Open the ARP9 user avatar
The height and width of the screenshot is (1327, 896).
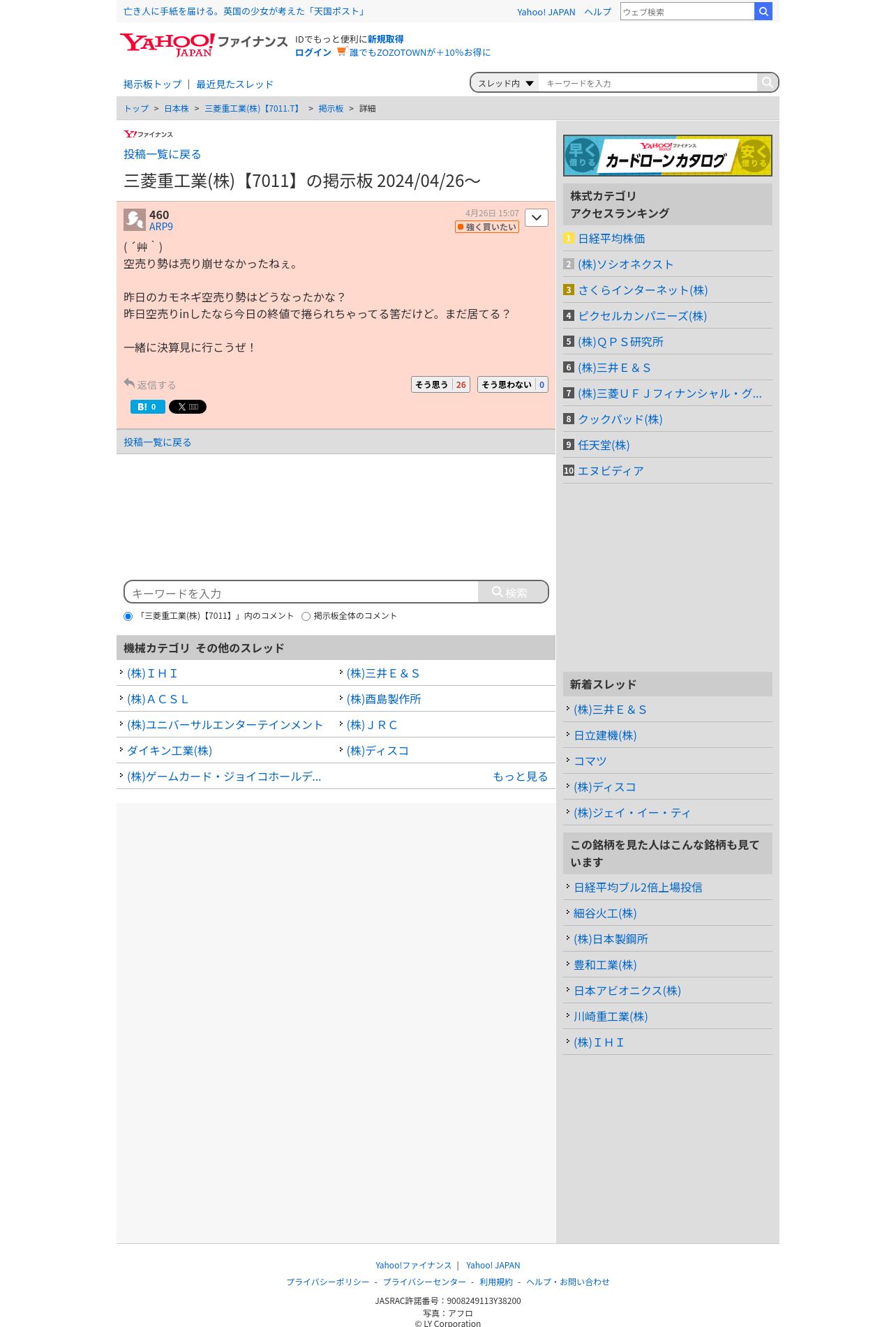[x=135, y=220]
